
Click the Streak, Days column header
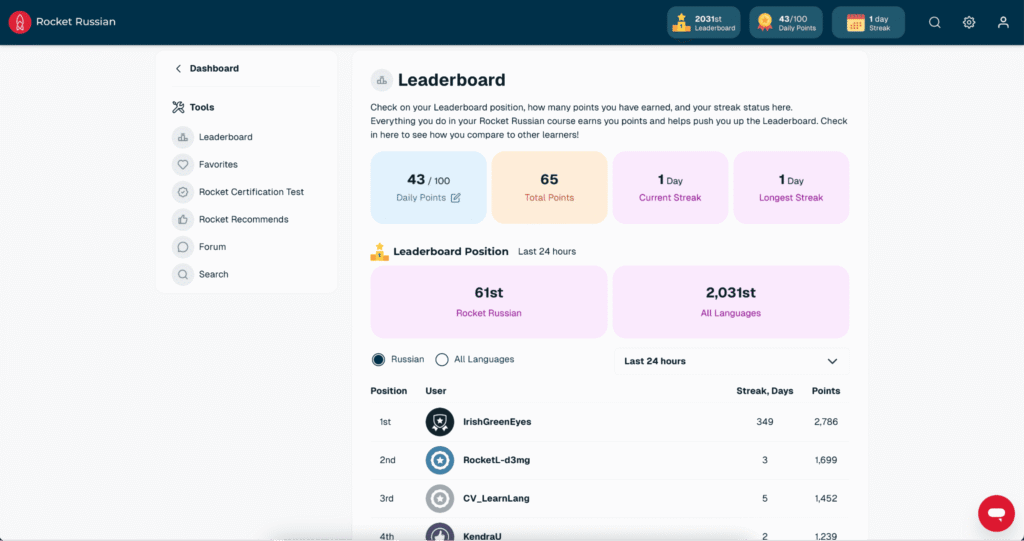click(765, 391)
